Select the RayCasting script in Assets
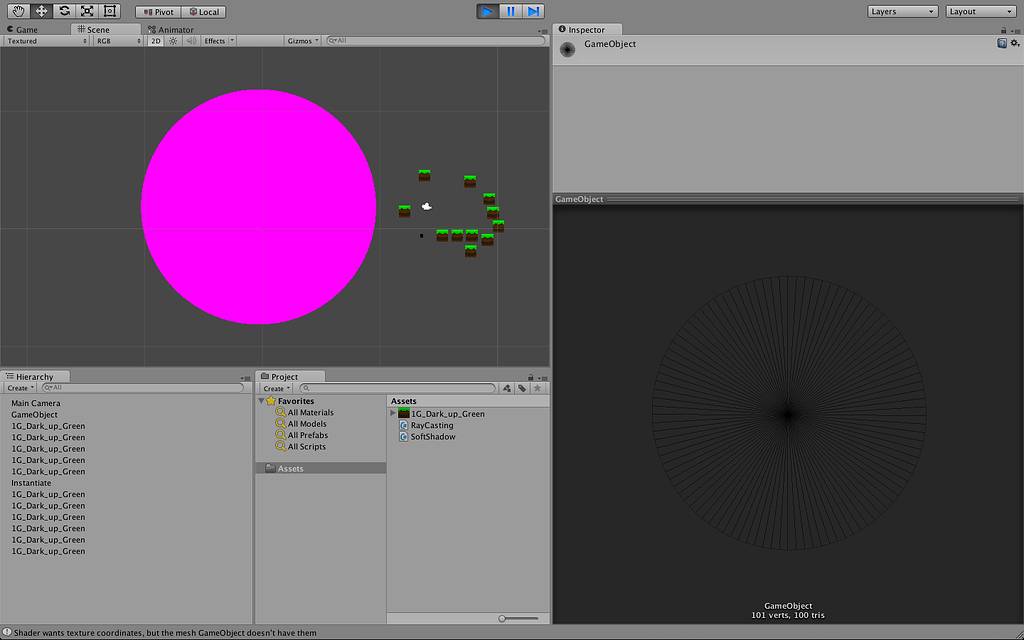Screen dimensions: 1024x640 (430, 424)
